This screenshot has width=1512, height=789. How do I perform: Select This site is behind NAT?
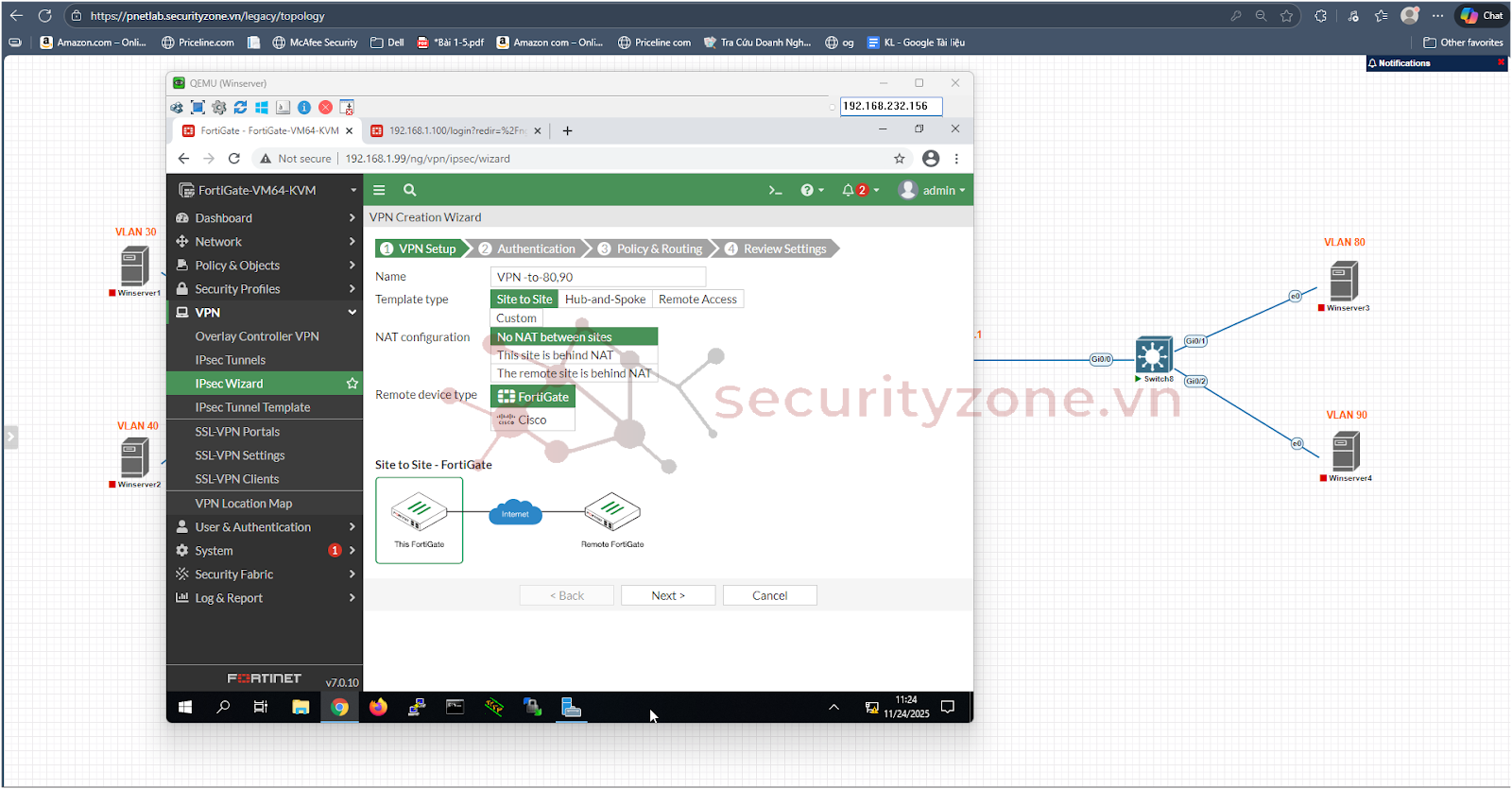click(555, 355)
